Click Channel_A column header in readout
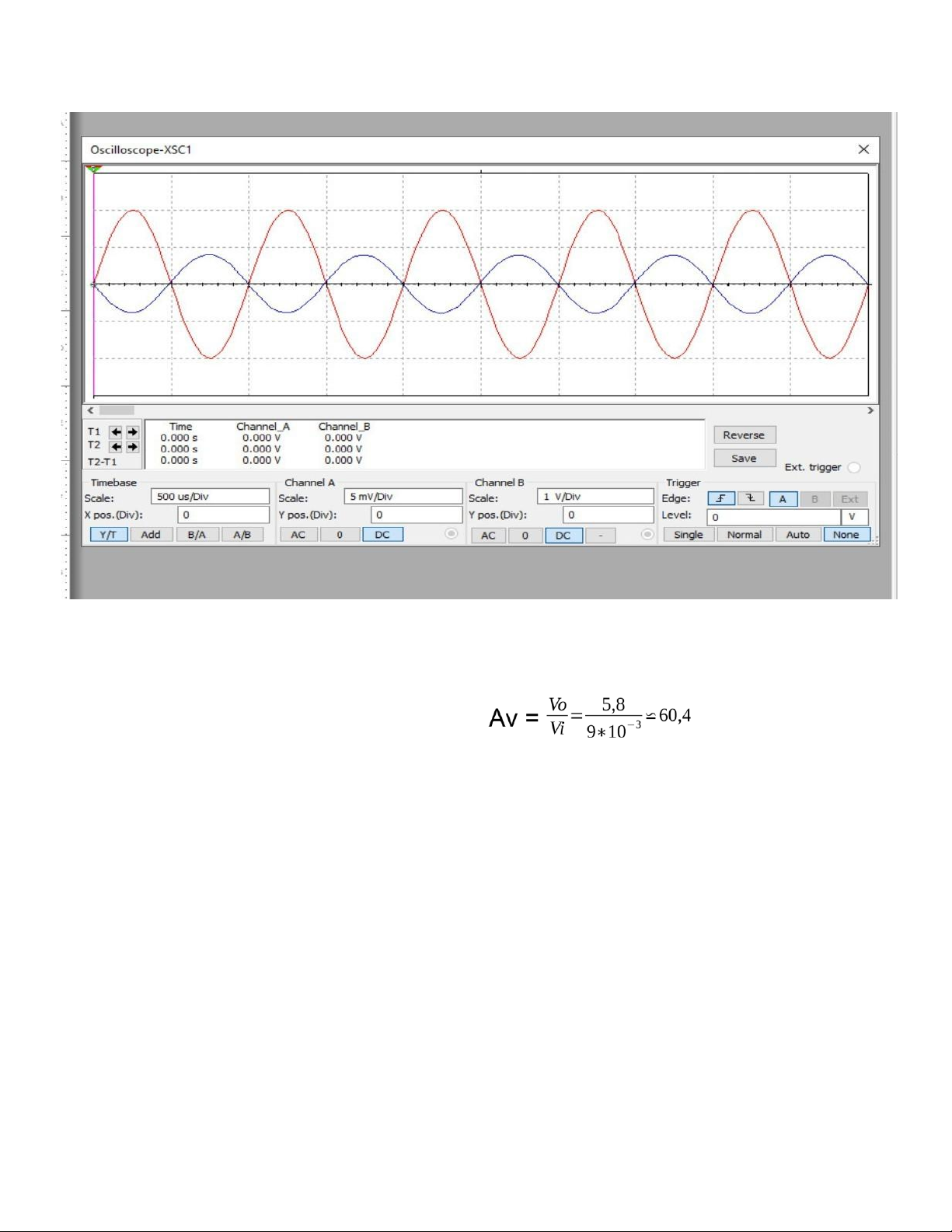The image size is (952, 1232). [263, 427]
